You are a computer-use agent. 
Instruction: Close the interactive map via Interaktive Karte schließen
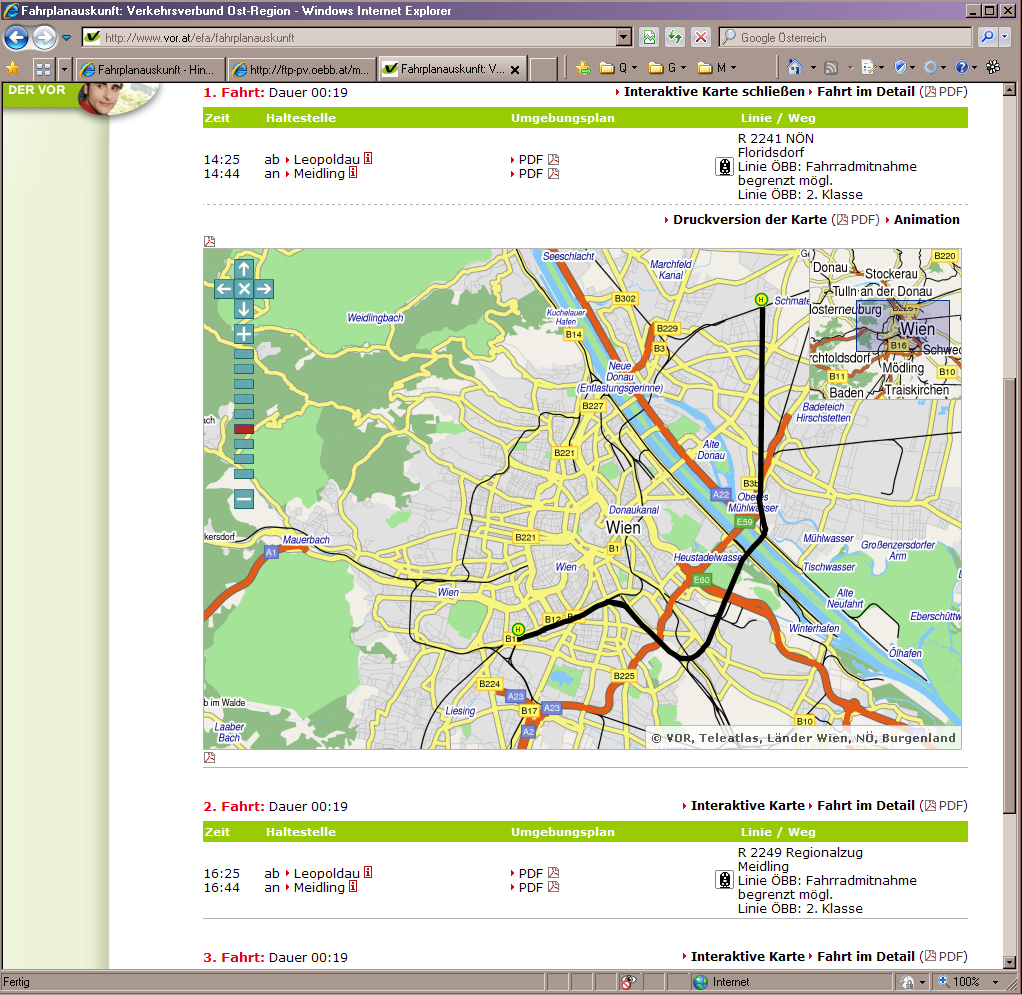pos(713,92)
